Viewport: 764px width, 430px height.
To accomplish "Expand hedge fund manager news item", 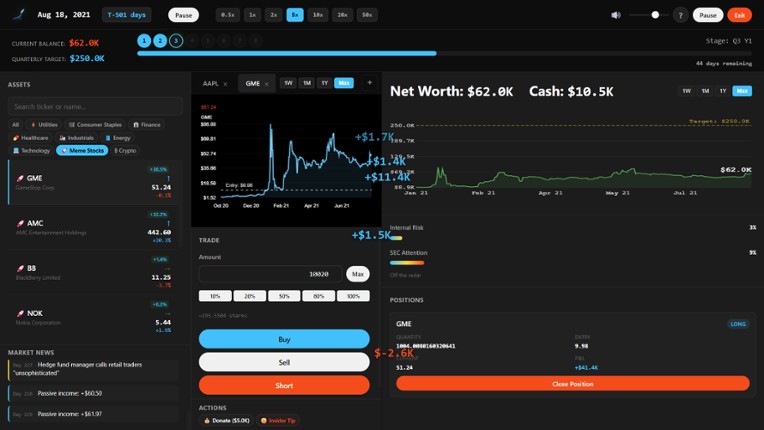I will (94, 368).
